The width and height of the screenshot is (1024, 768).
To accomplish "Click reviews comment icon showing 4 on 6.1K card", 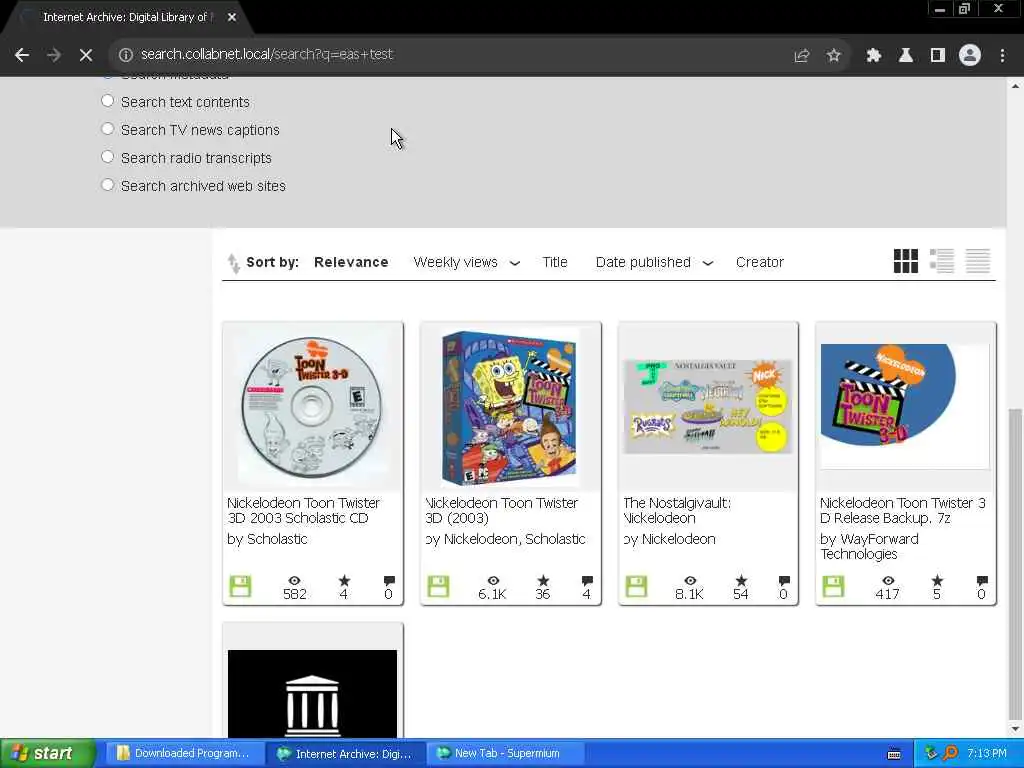I will click(587, 580).
